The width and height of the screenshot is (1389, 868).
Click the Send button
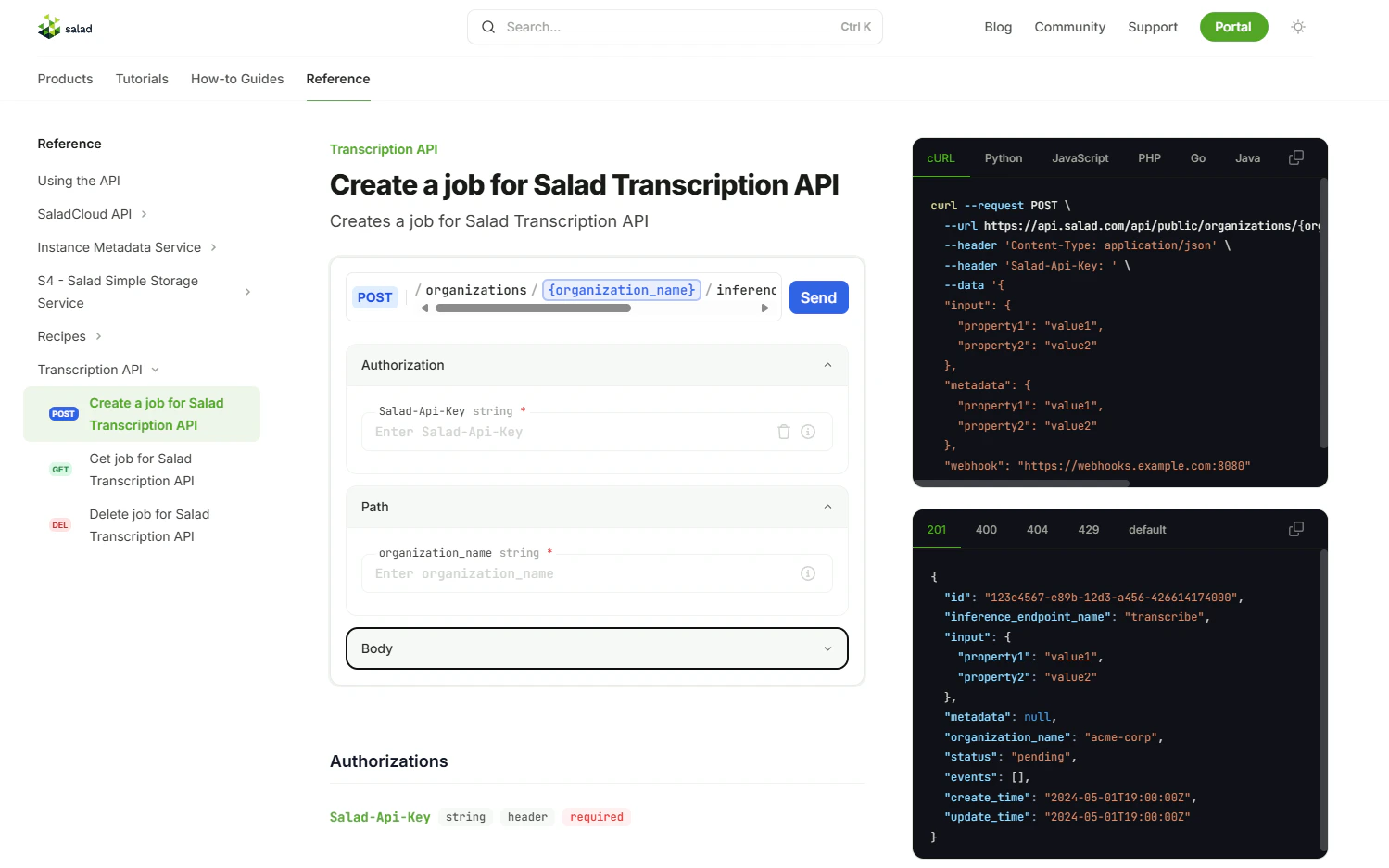point(819,297)
